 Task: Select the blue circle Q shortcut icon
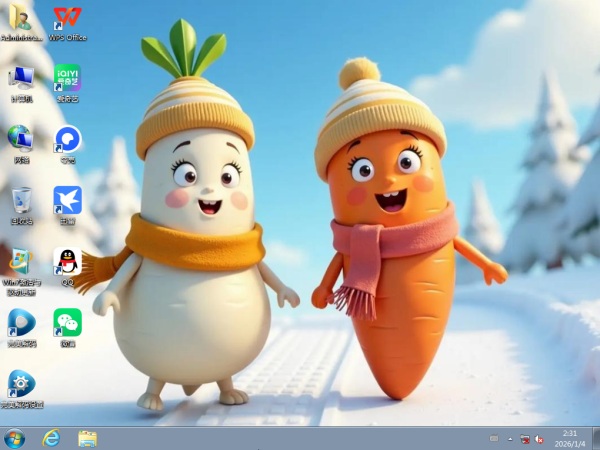[x=67, y=139]
